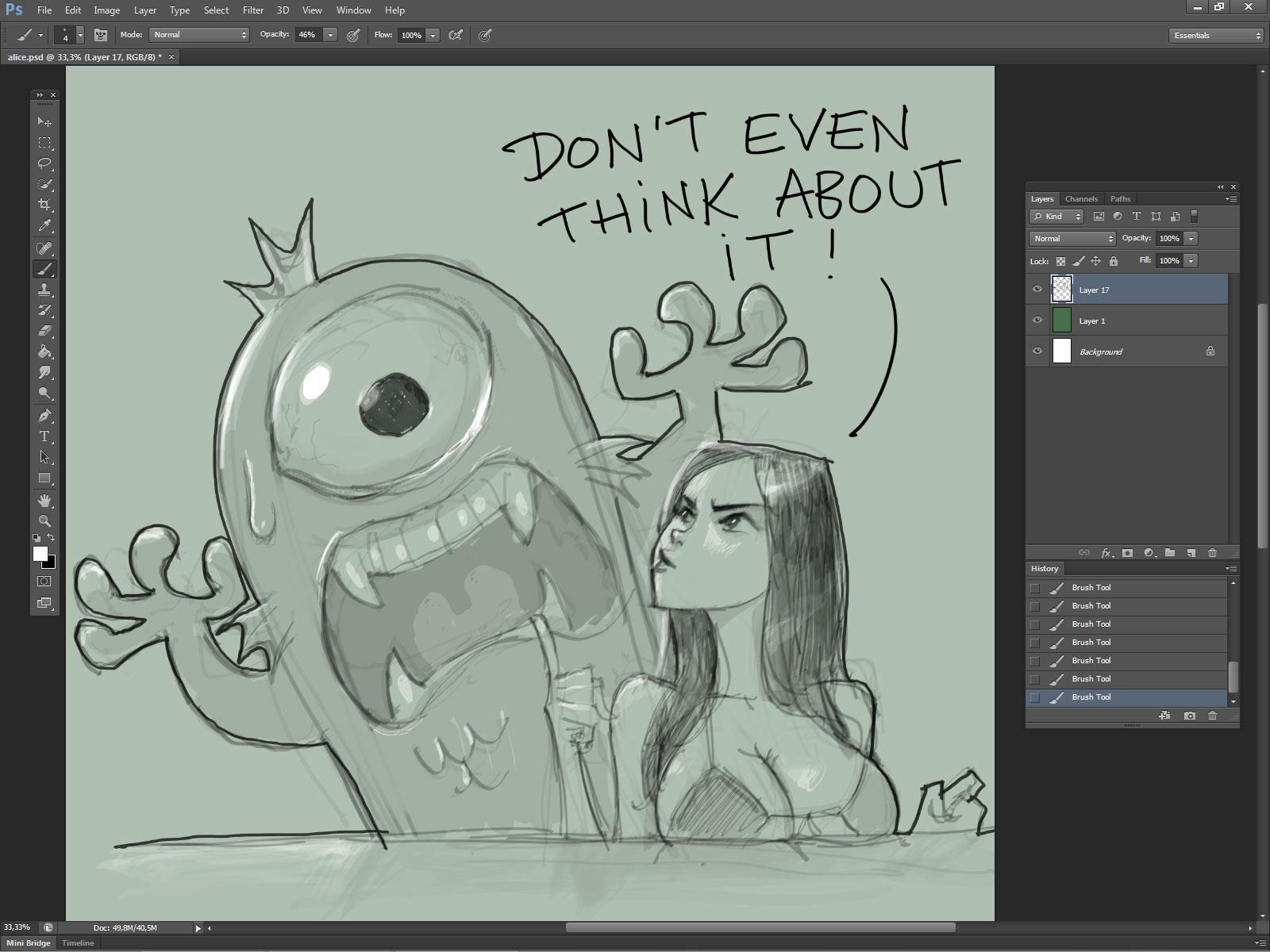The width and height of the screenshot is (1270, 952).
Task: Select the Clone Stamp tool
Action: tap(44, 290)
